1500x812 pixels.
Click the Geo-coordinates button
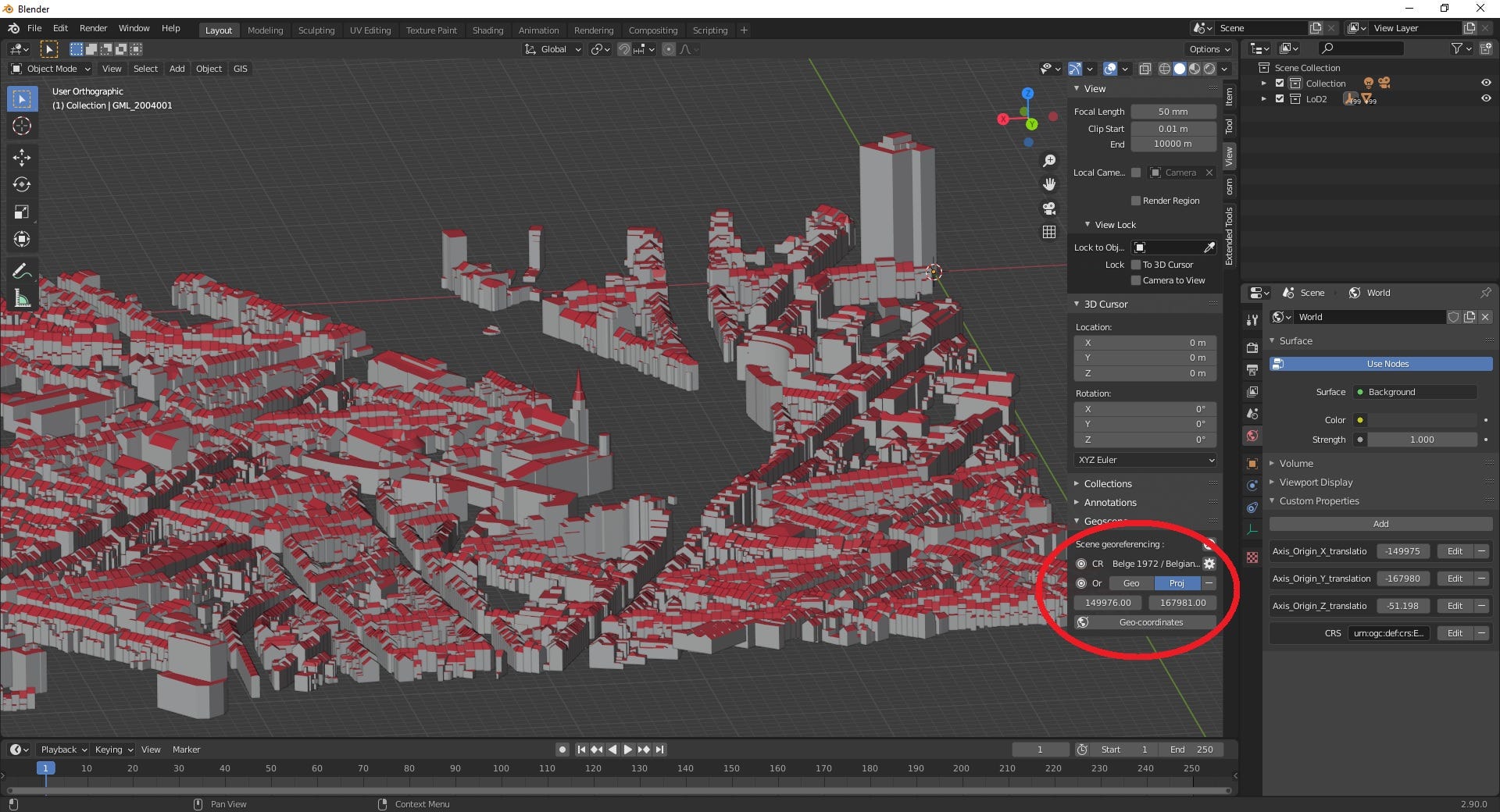pos(1145,622)
